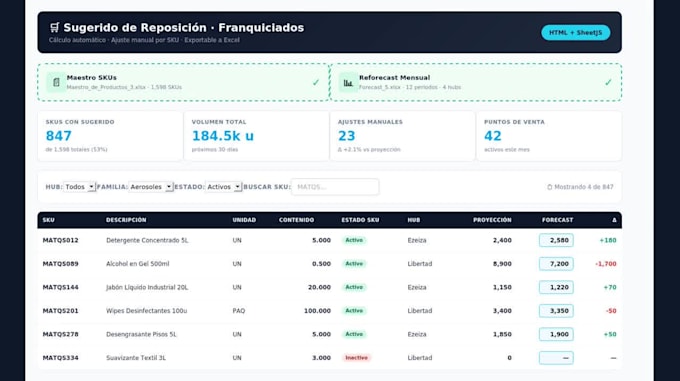The height and width of the screenshot is (381, 680).
Task: Click Detergente Concentrado 5L description
Action: pyautogui.click(x=147, y=240)
